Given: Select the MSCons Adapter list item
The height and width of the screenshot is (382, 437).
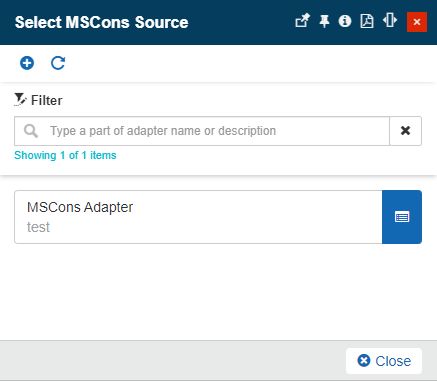Looking at the screenshot, I should click(x=198, y=217).
